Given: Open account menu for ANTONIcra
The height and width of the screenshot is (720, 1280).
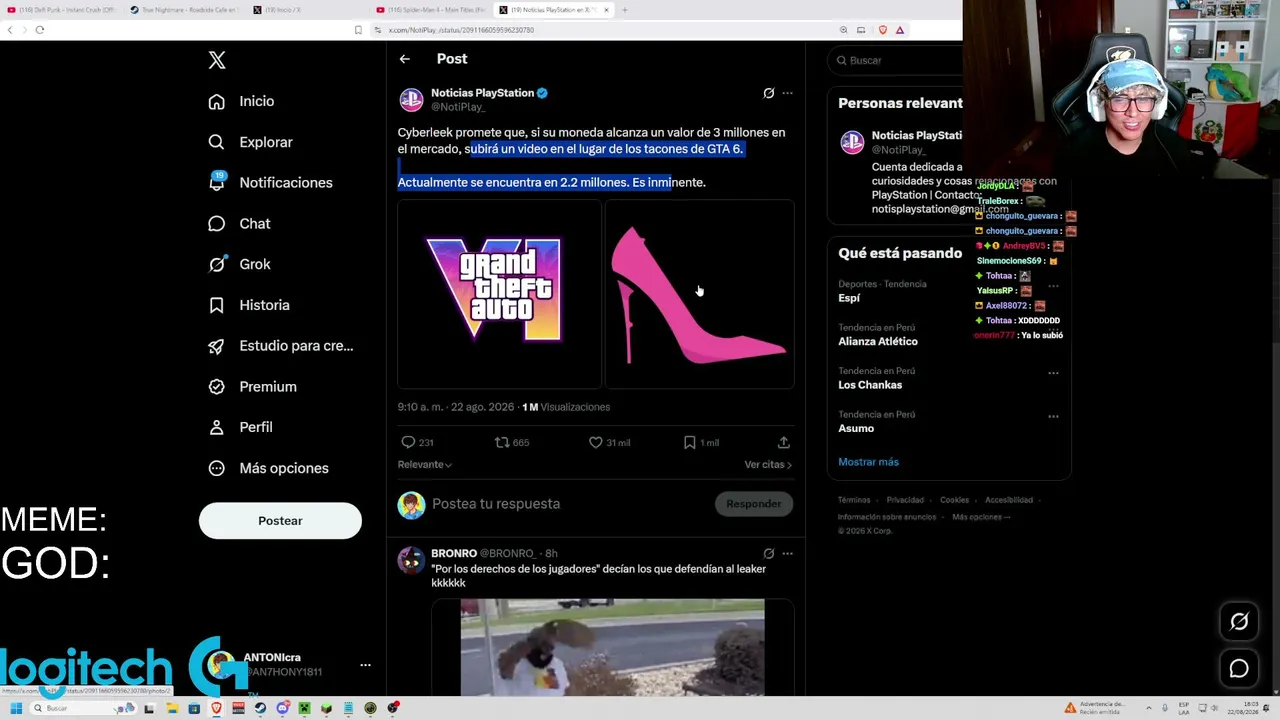Looking at the screenshot, I should [365, 665].
